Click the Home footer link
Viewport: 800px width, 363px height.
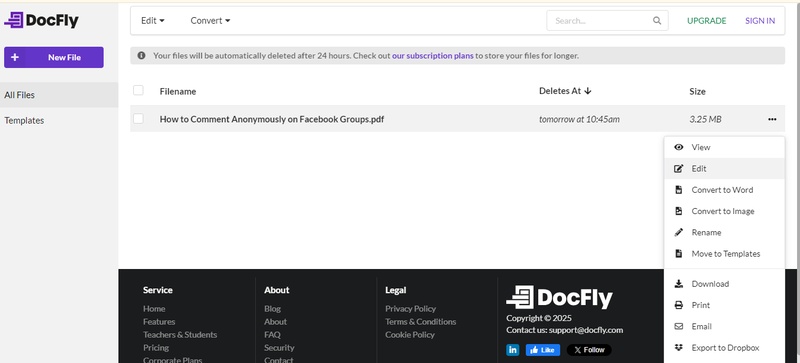tap(154, 309)
